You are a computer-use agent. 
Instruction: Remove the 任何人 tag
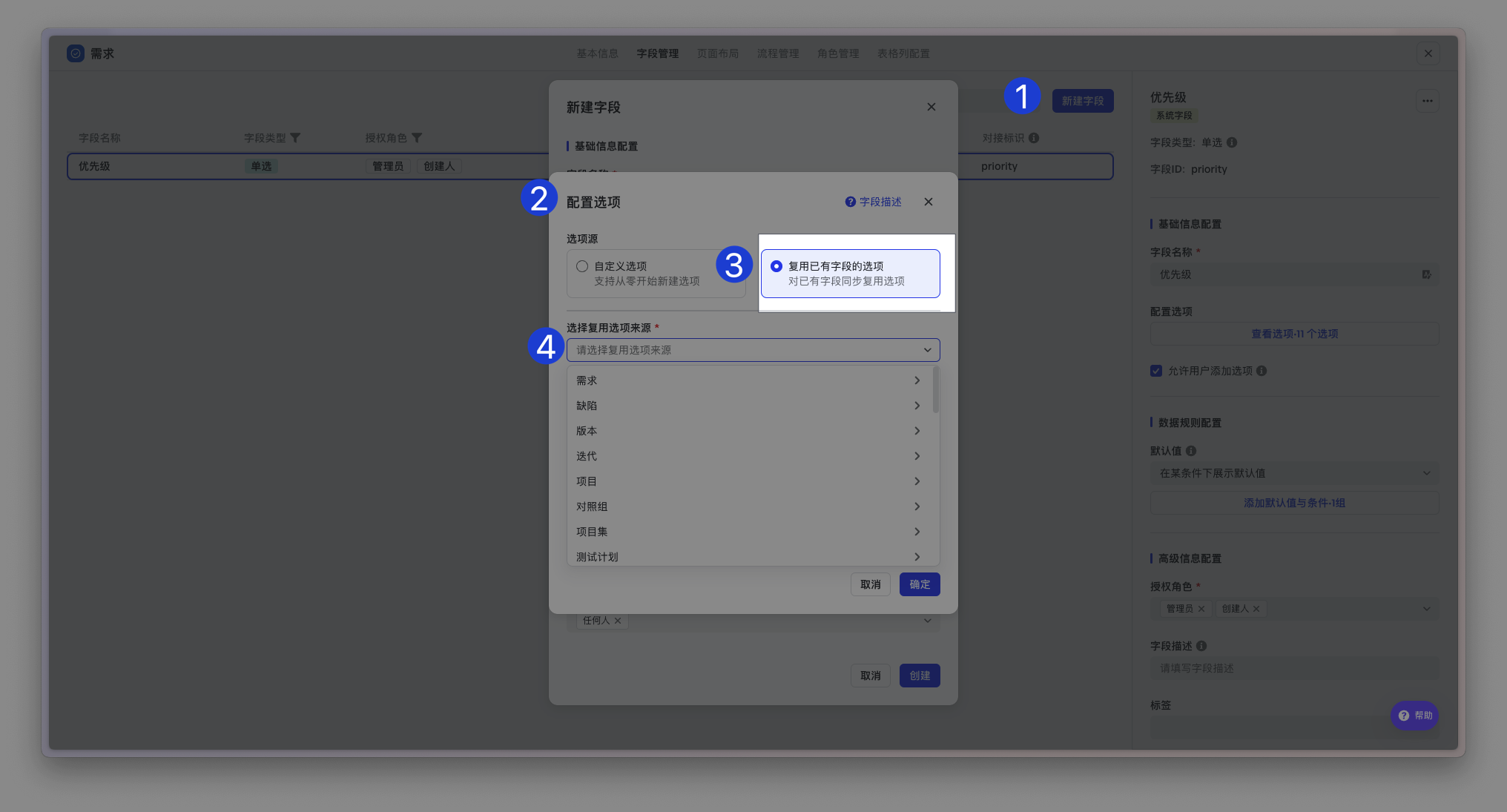[x=618, y=621]
